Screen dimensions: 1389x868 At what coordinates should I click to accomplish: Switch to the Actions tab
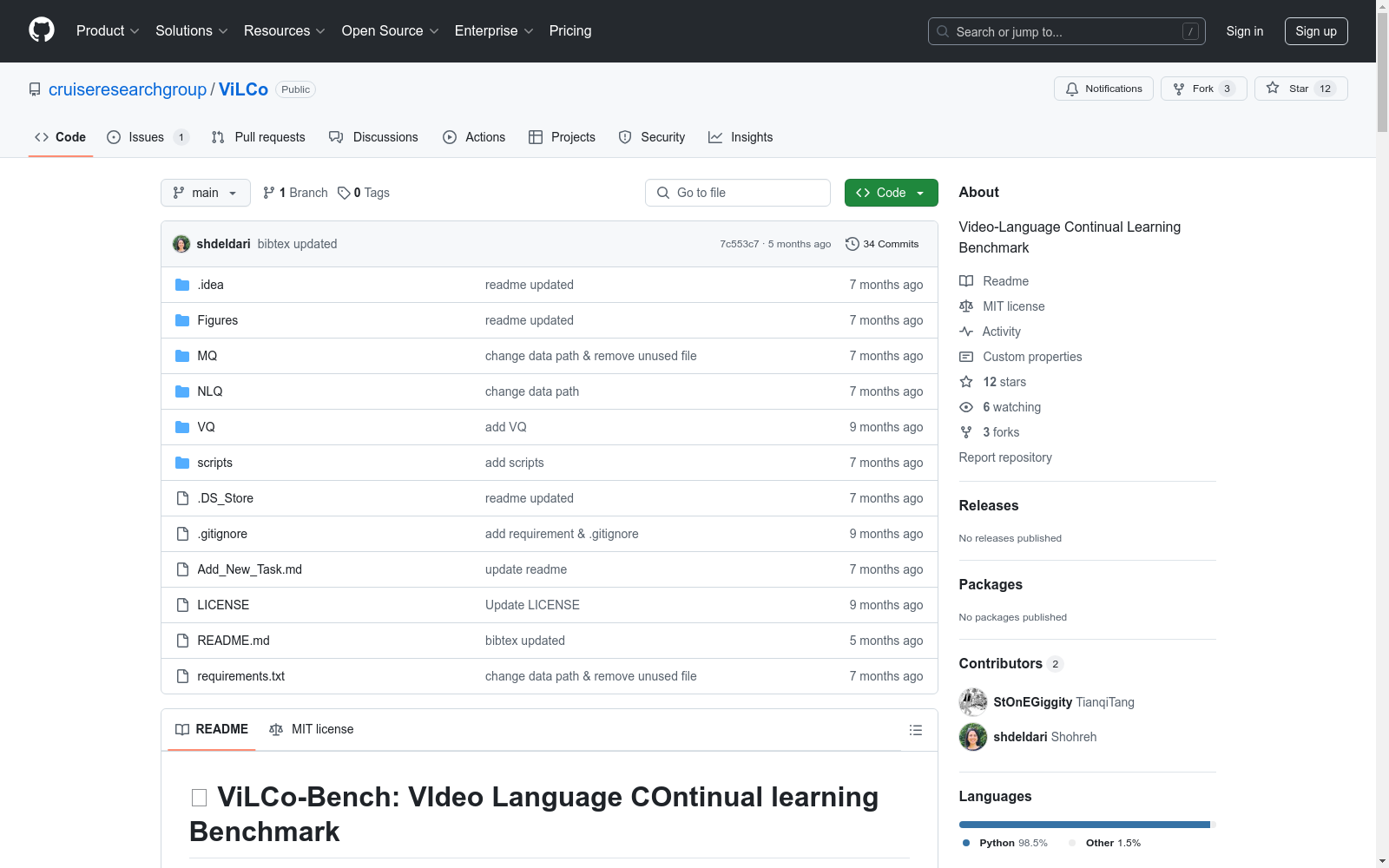tap(474, 137)
